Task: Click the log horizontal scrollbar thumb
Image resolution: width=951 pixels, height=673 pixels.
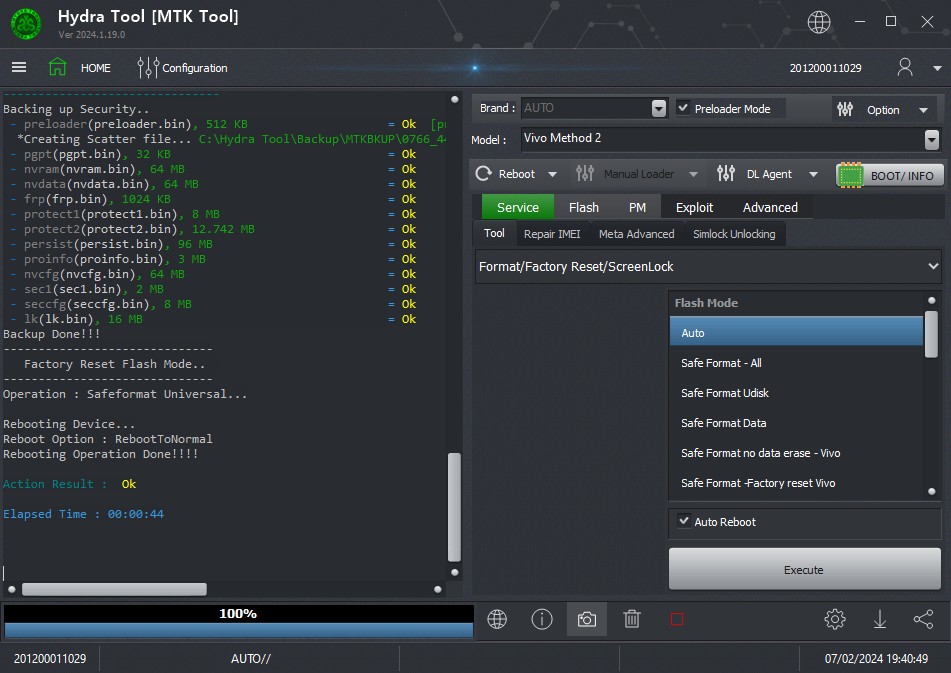Action: click(x=114, y=589)
